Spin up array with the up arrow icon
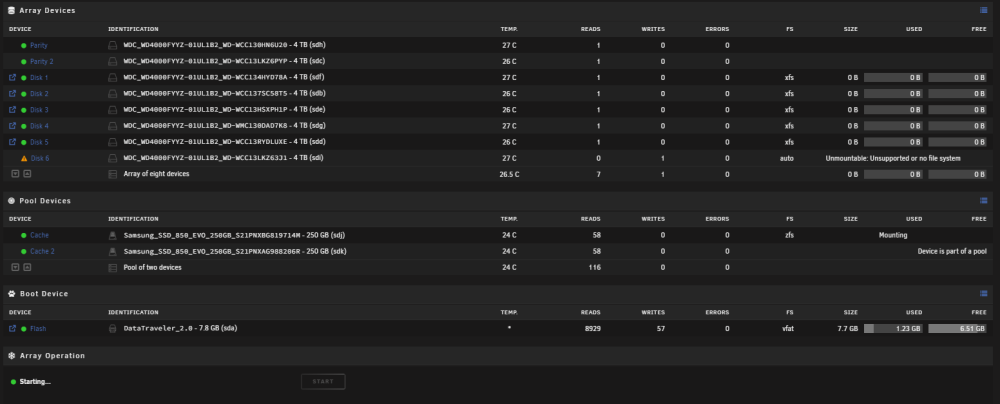The image size is (1000, 404). [27, 174]
